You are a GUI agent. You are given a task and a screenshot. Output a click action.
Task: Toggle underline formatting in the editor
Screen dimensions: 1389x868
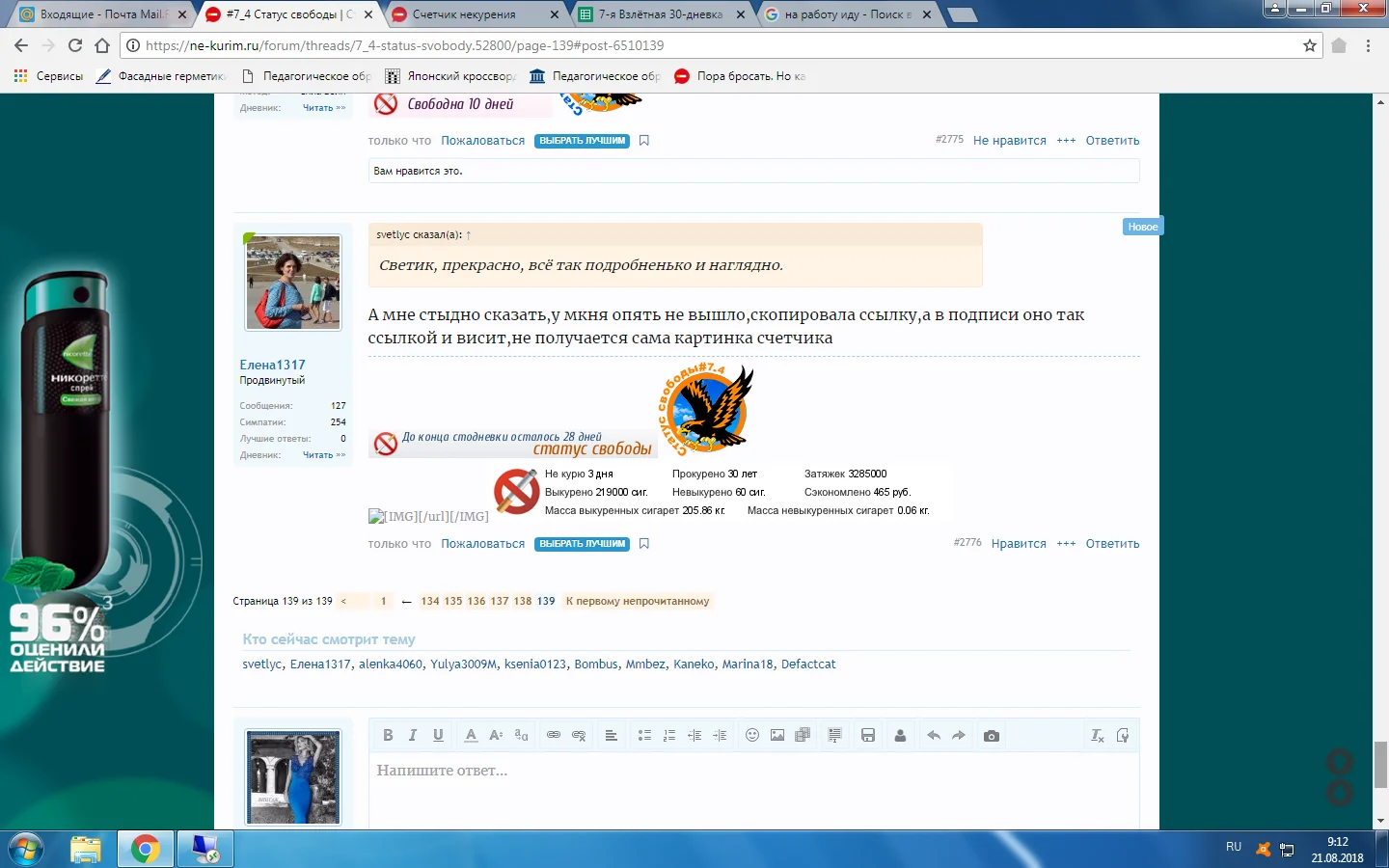[x=438, y=735]
